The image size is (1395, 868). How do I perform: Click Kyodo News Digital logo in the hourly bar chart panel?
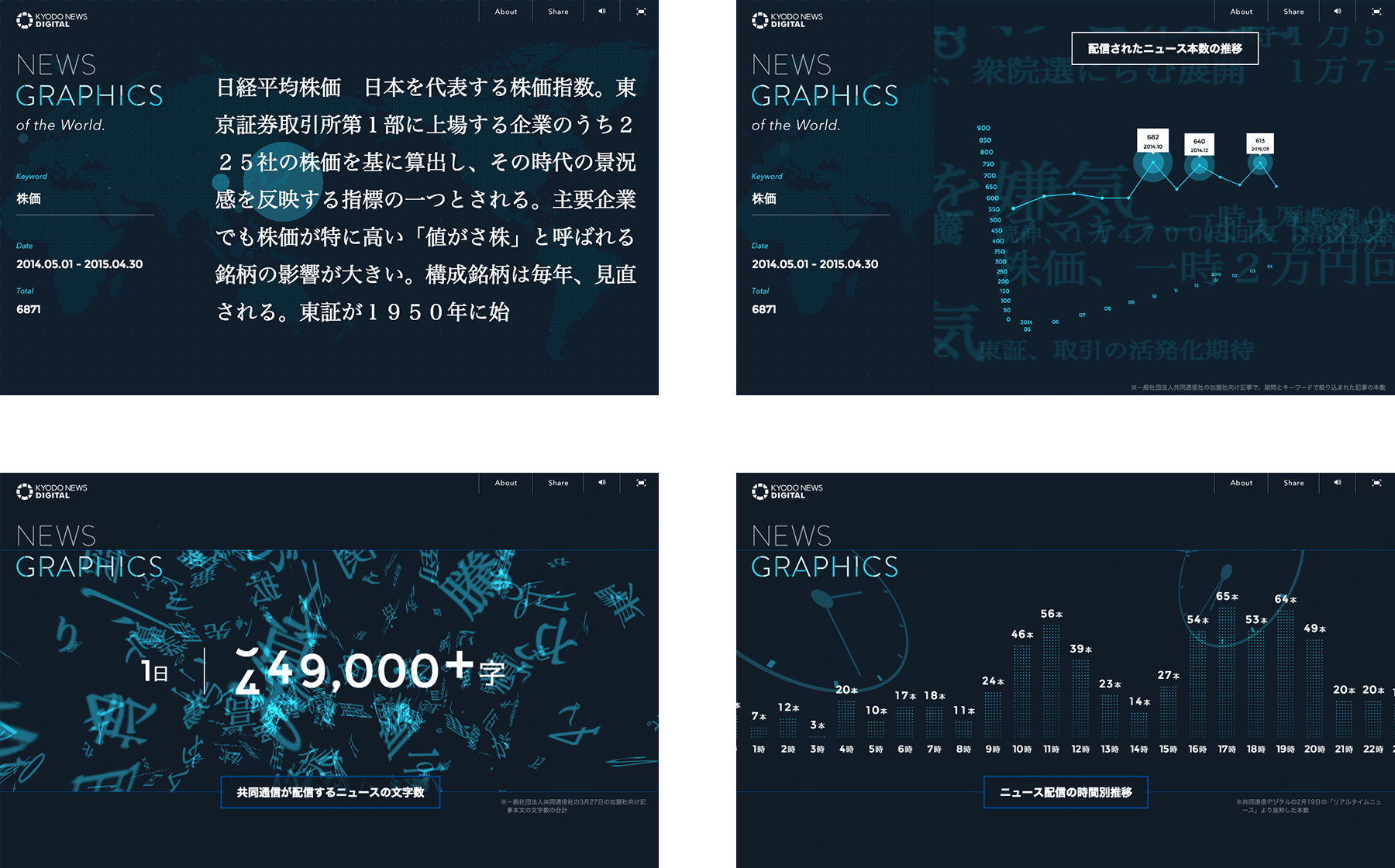pyautogui.click(x=787, y=491)
